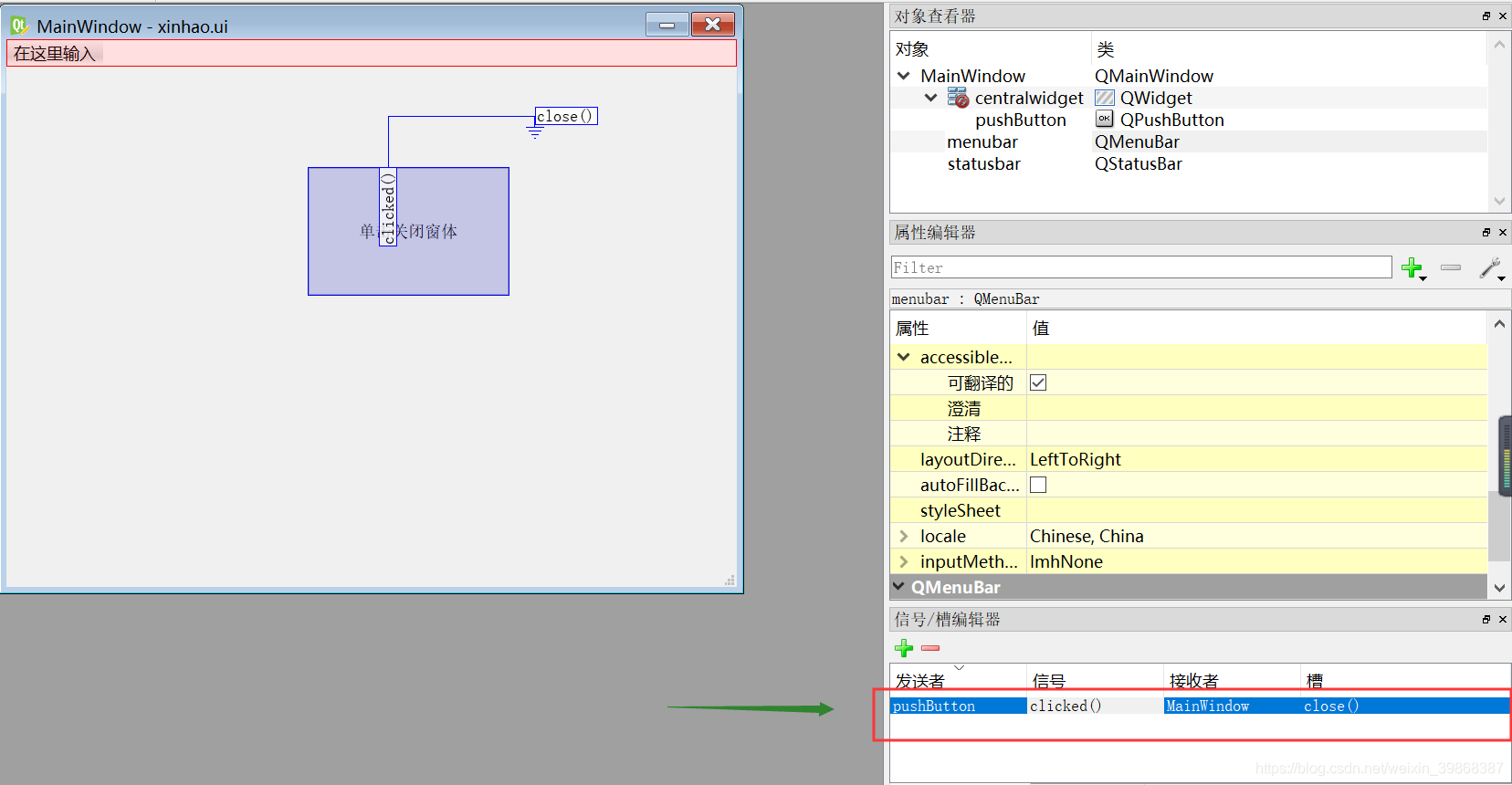The width and height of the screenshot is (1512, 785).
Task: Close the Object Inspector panel
Action: (x=1503, y=16)
